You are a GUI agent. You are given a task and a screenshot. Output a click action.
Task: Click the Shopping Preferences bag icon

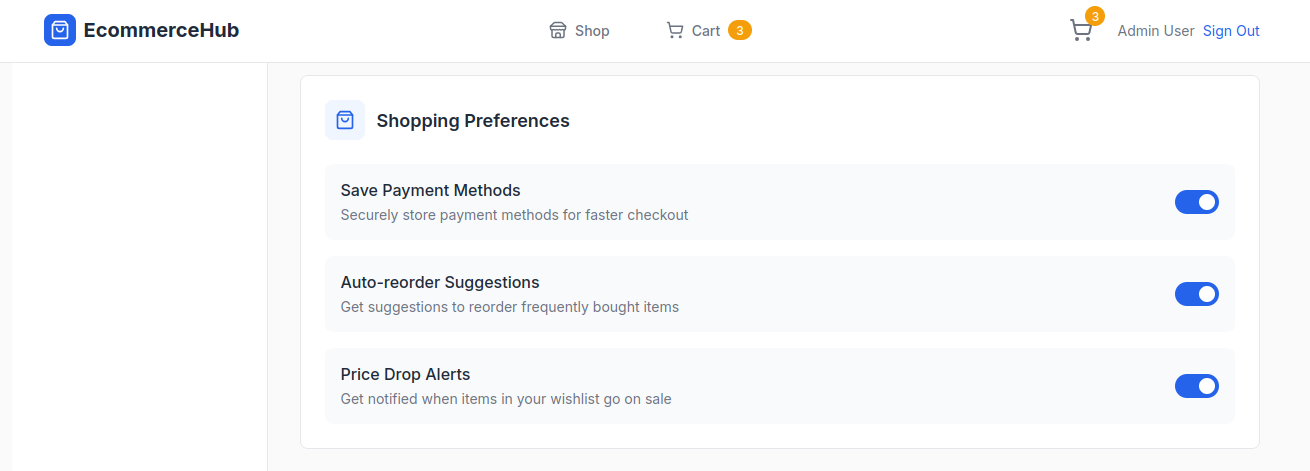tap(345, 120)
